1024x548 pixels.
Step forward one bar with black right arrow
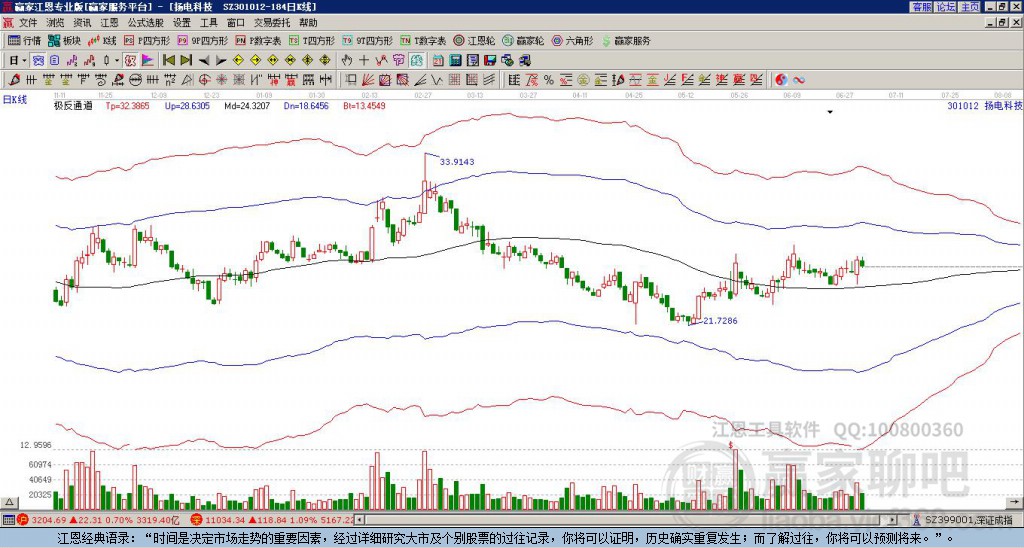221,61
